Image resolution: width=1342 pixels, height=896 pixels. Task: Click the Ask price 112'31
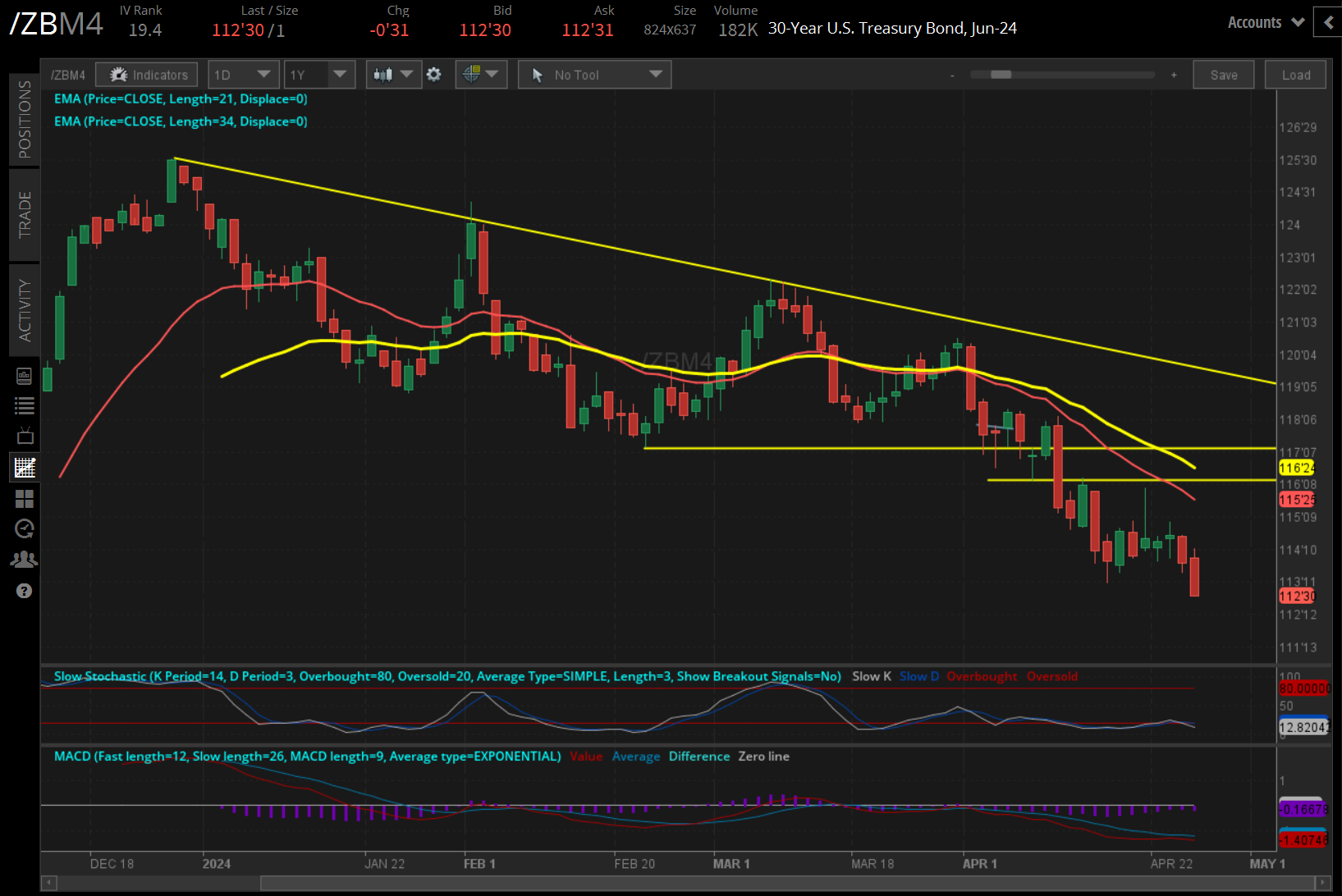tap(588, 30)
